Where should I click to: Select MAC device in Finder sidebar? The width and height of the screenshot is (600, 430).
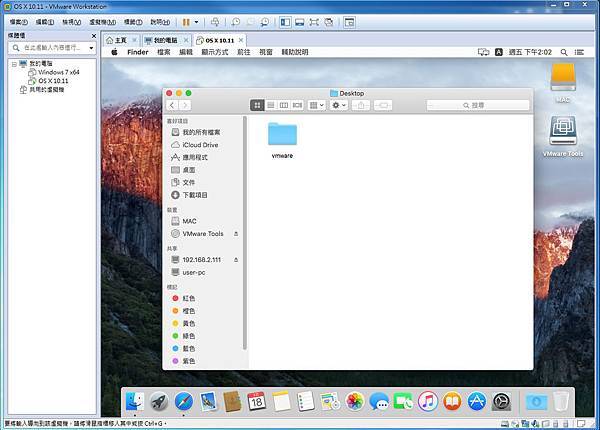tap(190, 221)
